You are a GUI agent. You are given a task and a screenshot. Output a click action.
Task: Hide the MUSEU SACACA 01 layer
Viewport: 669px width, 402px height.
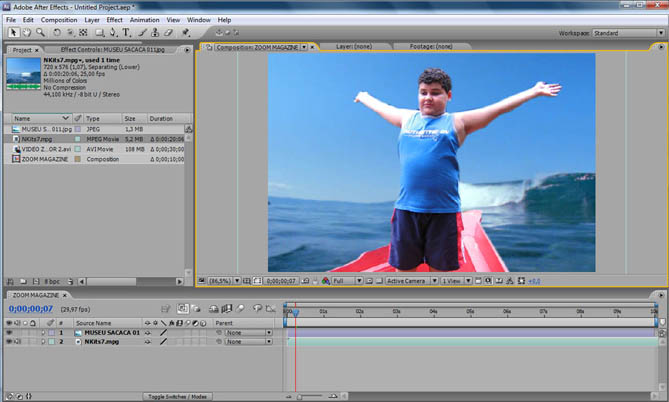(x=9, y=332)
